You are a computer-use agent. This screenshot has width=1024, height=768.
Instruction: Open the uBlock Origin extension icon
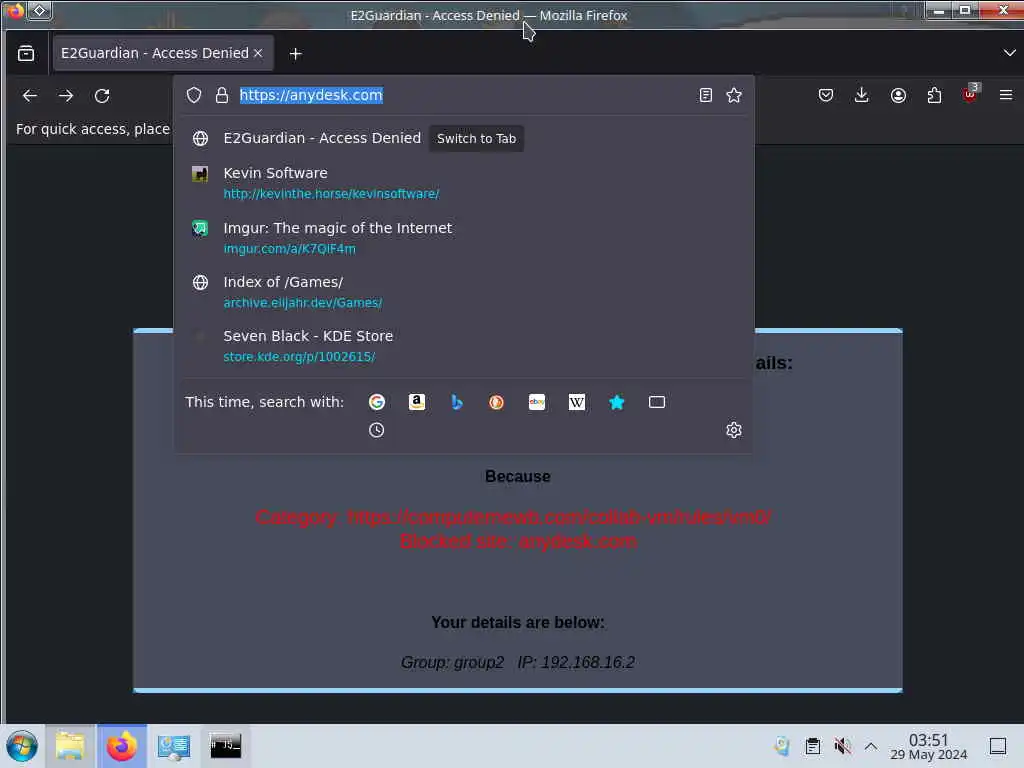970,93
